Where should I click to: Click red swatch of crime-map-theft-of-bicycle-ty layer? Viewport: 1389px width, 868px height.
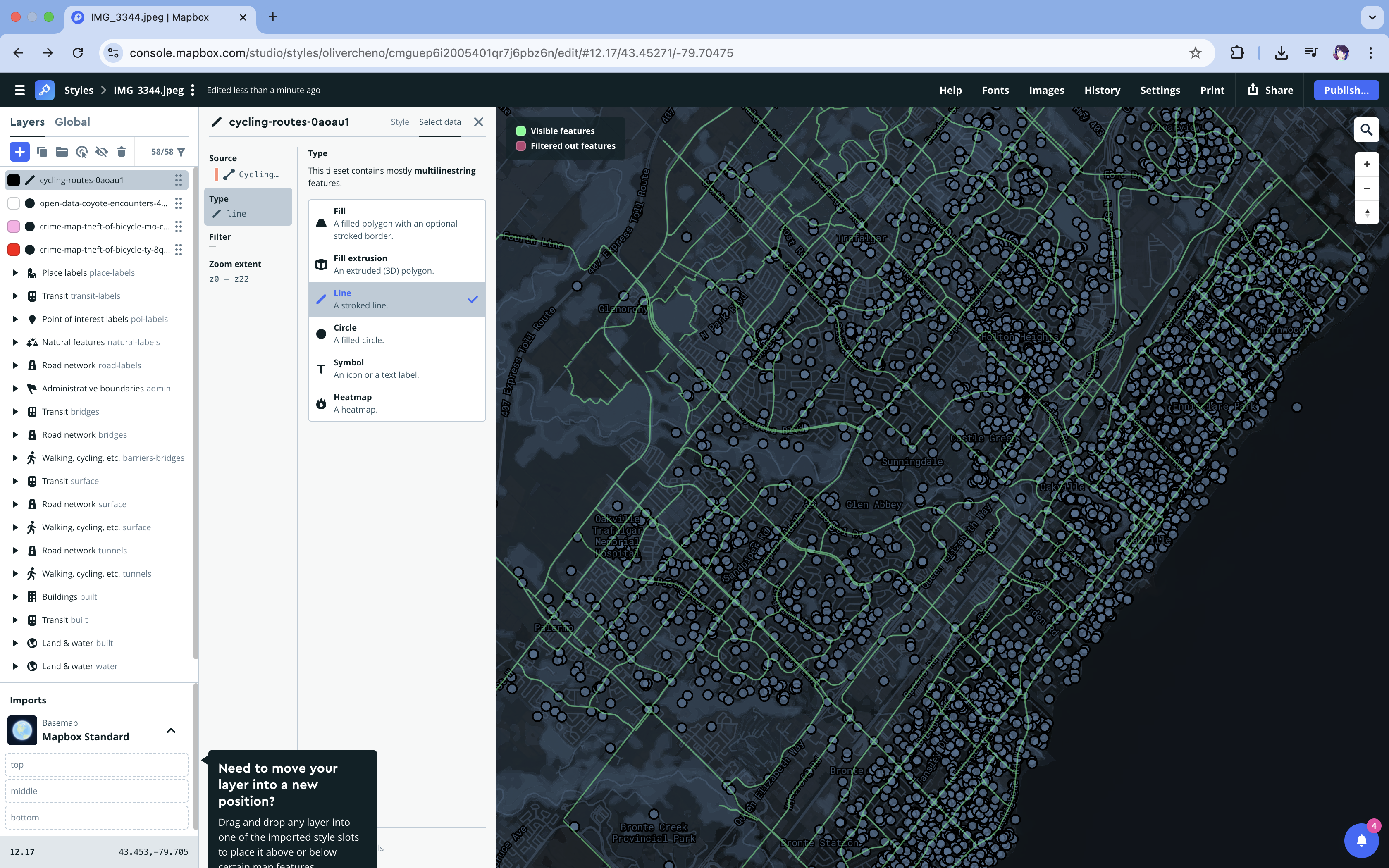(x=14, y=250)
